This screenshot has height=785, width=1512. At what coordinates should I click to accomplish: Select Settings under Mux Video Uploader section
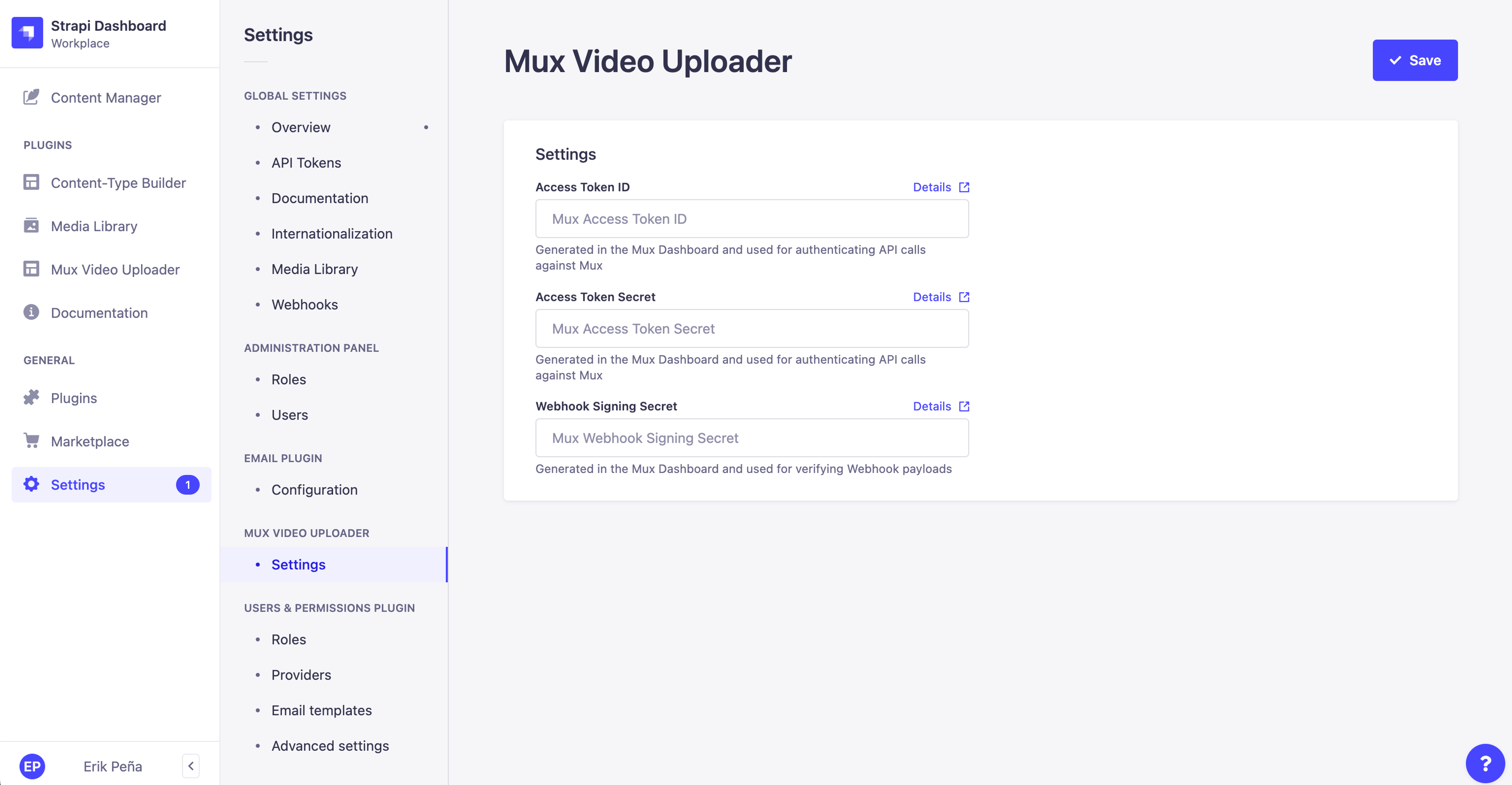334,565
